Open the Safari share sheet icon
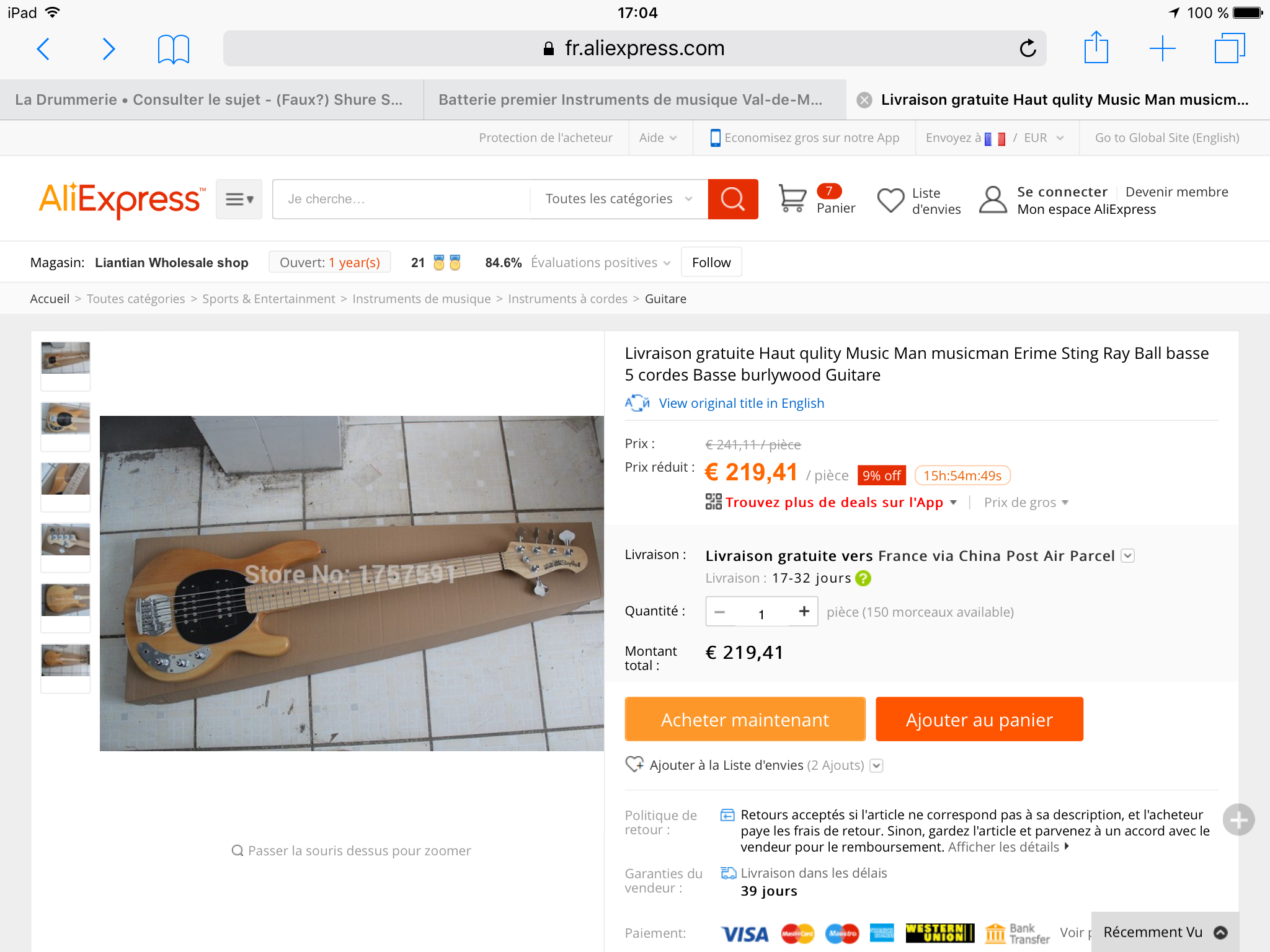Screen dimensions: 1270x952 click(1096, 47)
